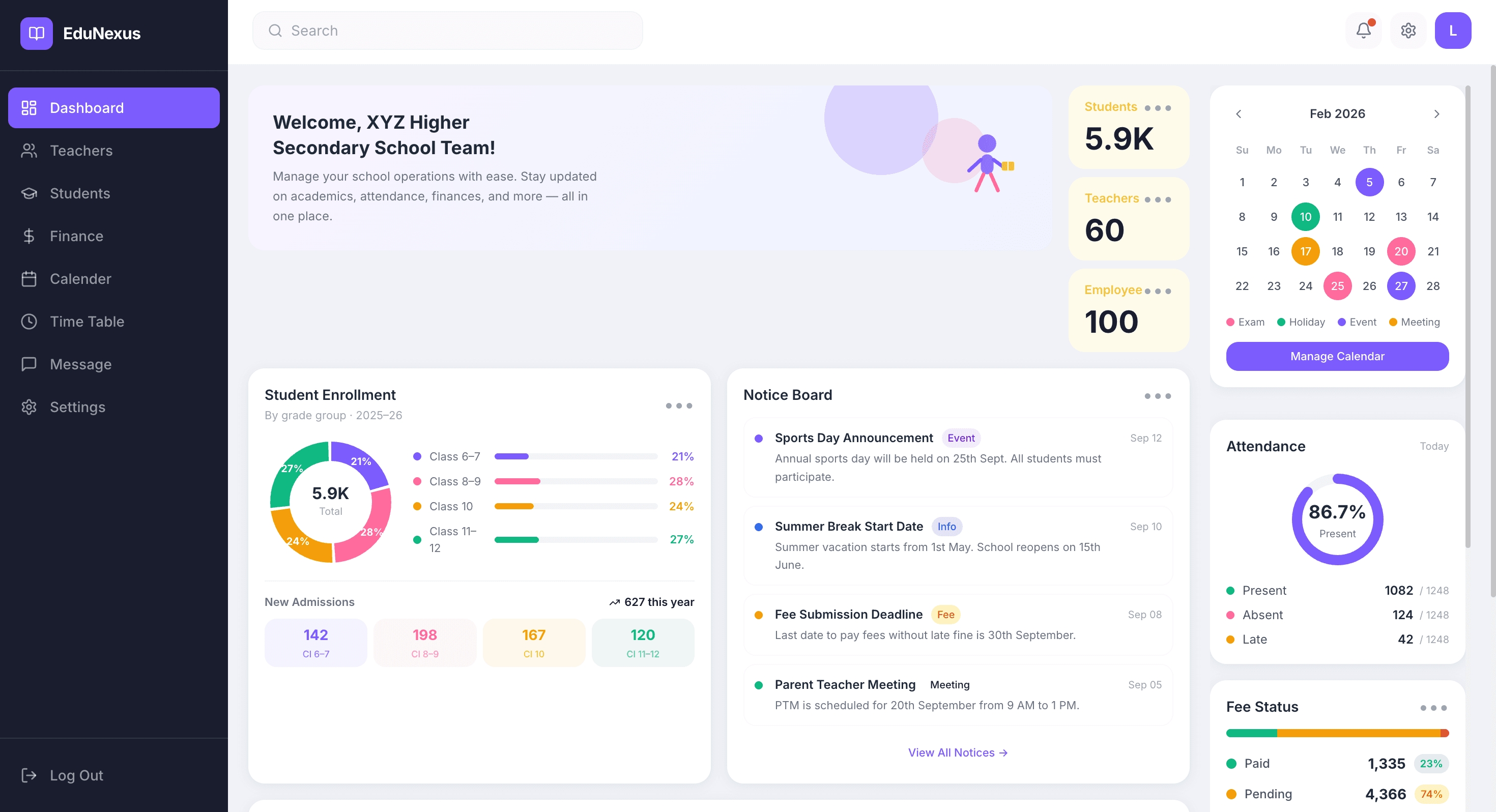
Task: Select the Log Out menu entry
Action: [x=75, y=775]
